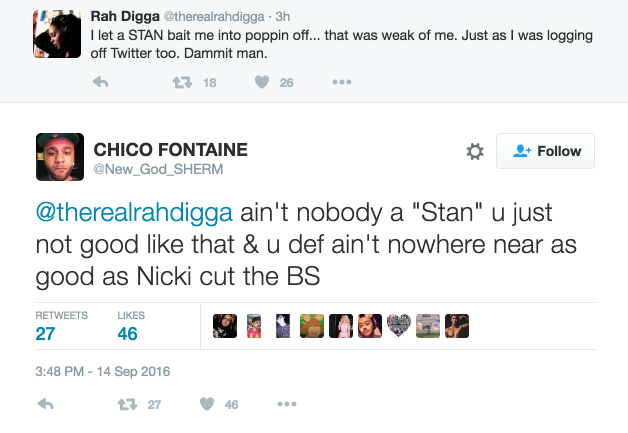Screen dimensions: 628x433
Task: Retweet Rah Digga's tweet
Action: pos(182,83)
